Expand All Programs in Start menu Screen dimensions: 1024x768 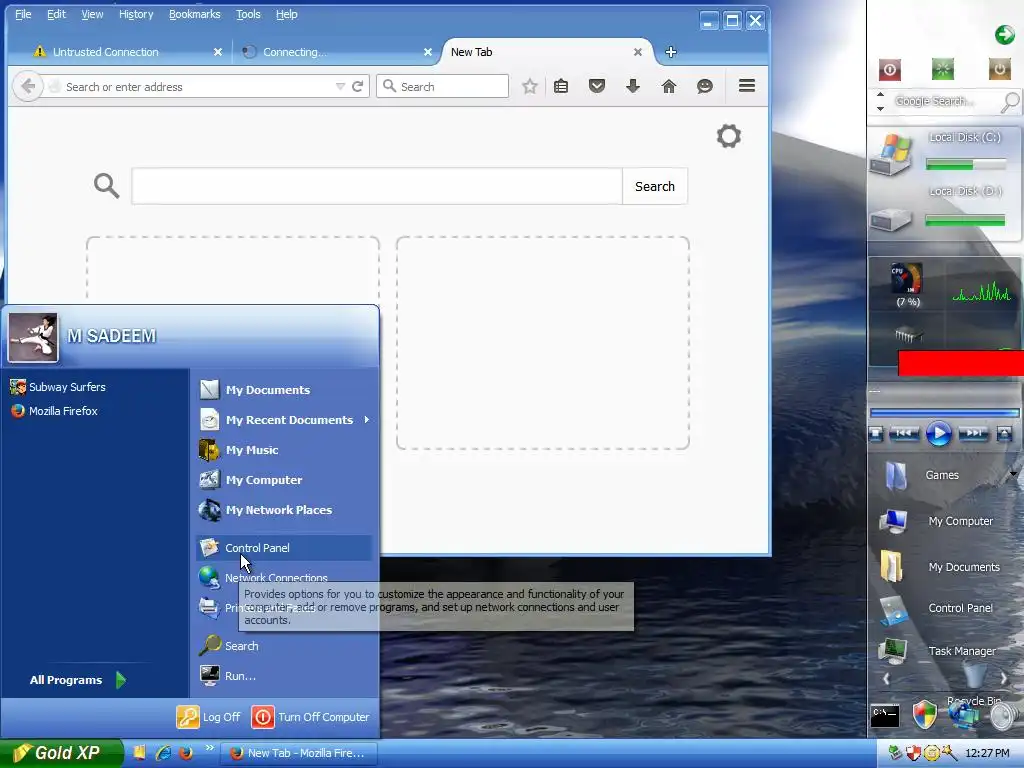pyautogui.click(x=77, y=680)
